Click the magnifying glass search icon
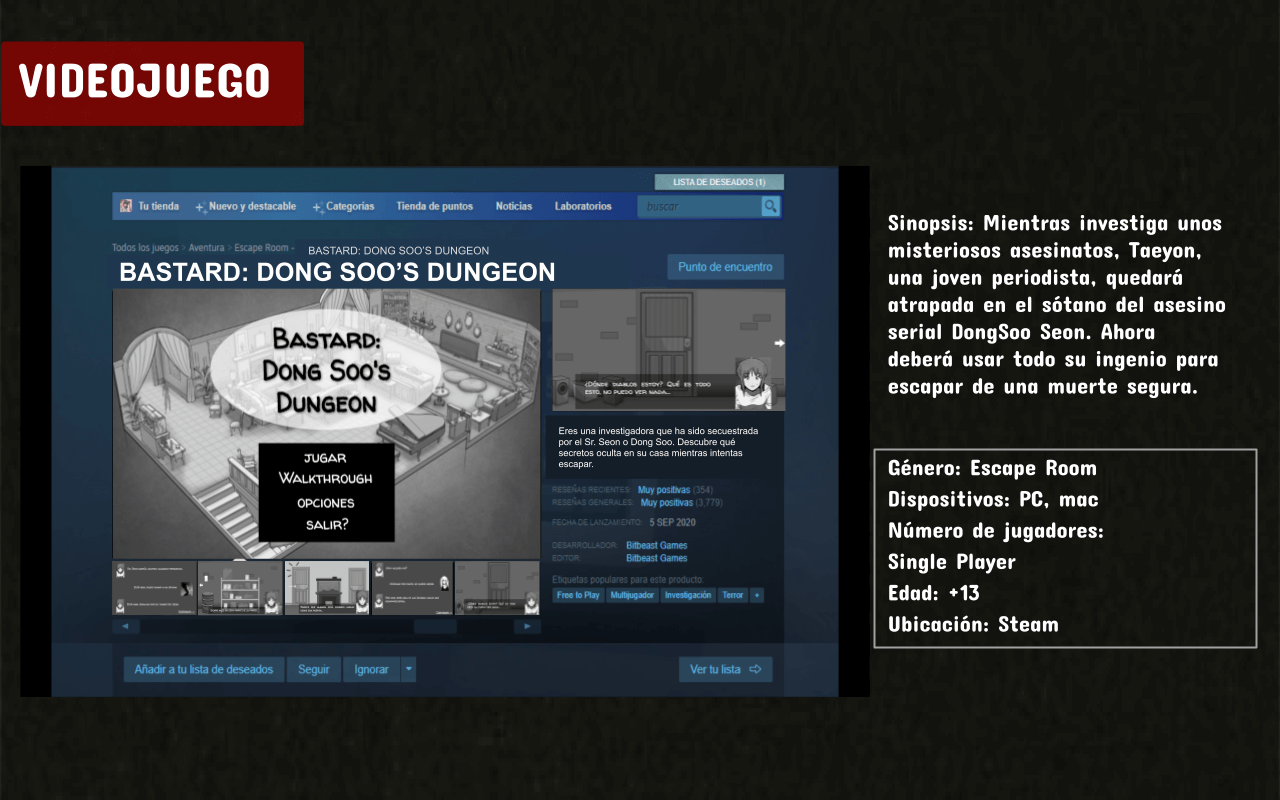 [770, 206]
